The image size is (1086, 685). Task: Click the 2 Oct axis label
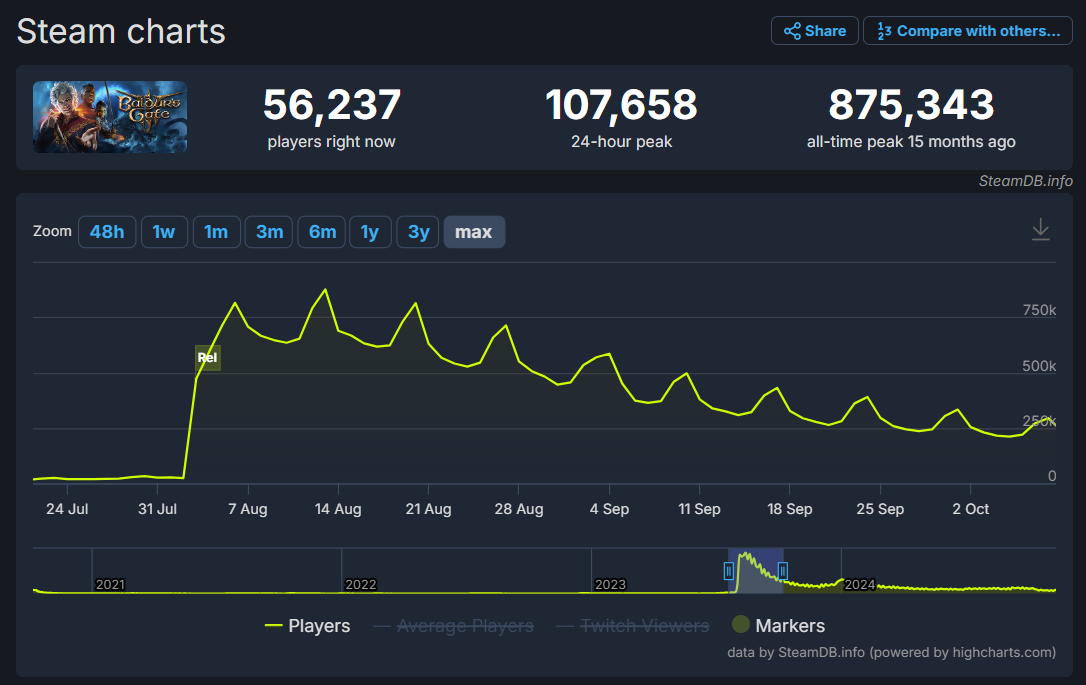click(x=970, y=509)
